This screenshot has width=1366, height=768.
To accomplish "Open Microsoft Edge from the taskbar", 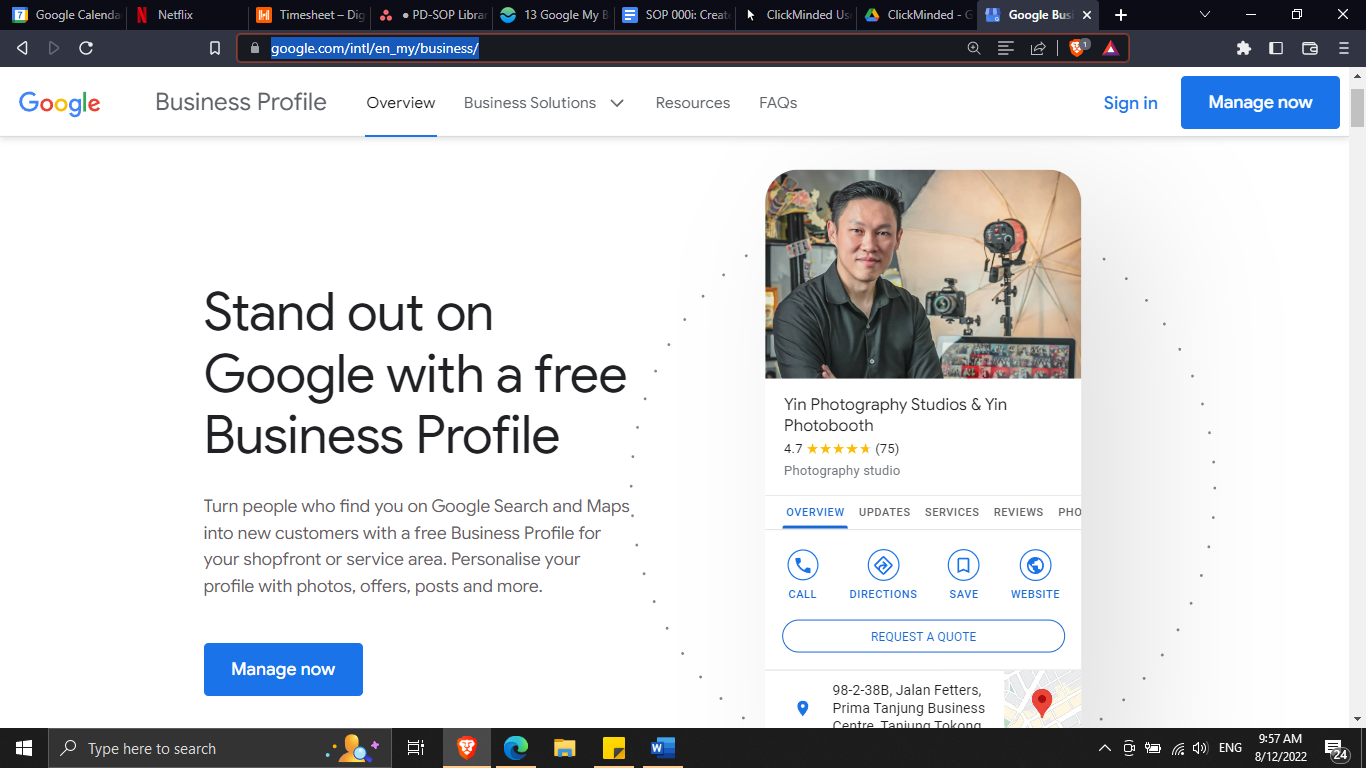I will point(516,748).
